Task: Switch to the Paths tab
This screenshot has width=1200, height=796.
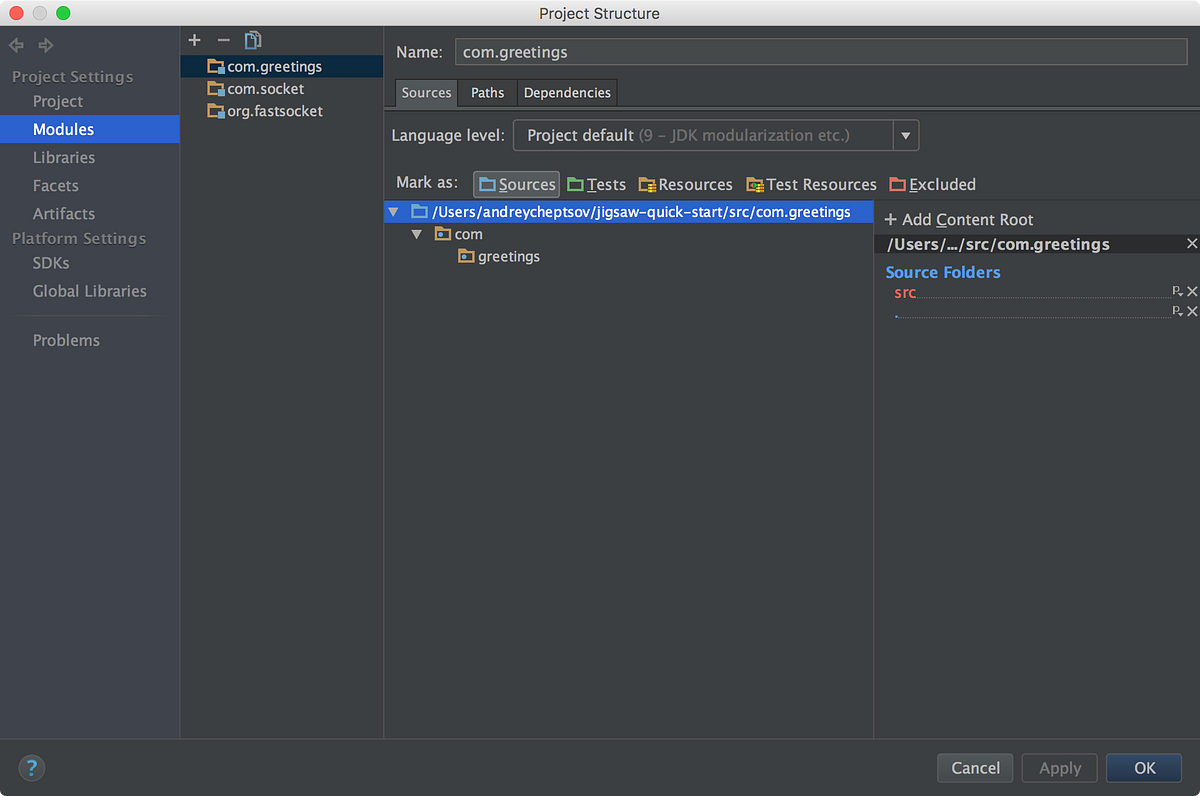Action: pyautogui.click(x=487, y=92)
